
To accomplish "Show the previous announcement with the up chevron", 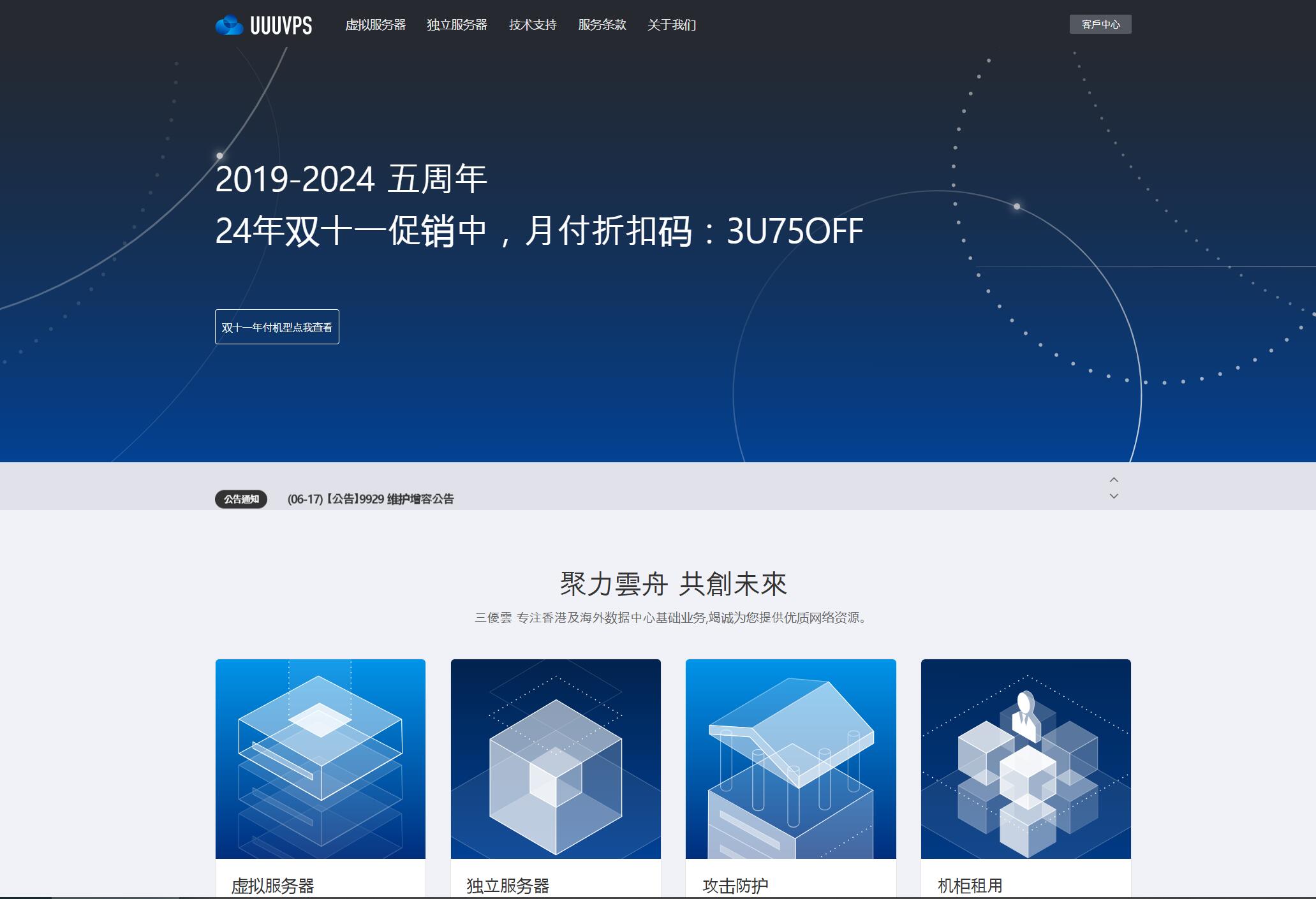I will (1113, 481).
